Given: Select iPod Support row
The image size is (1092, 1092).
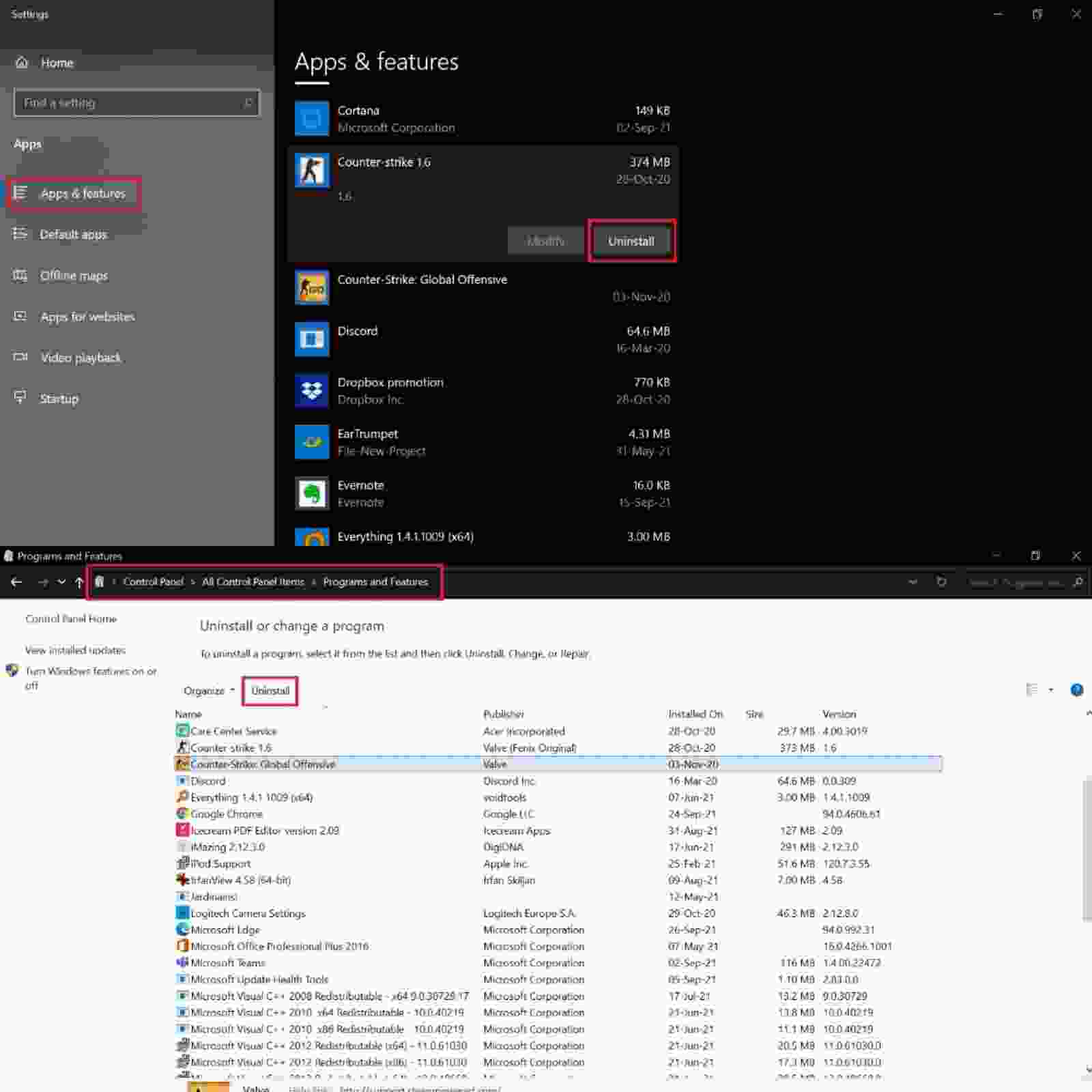Looking at the screenshot, I should click(558, 863).
